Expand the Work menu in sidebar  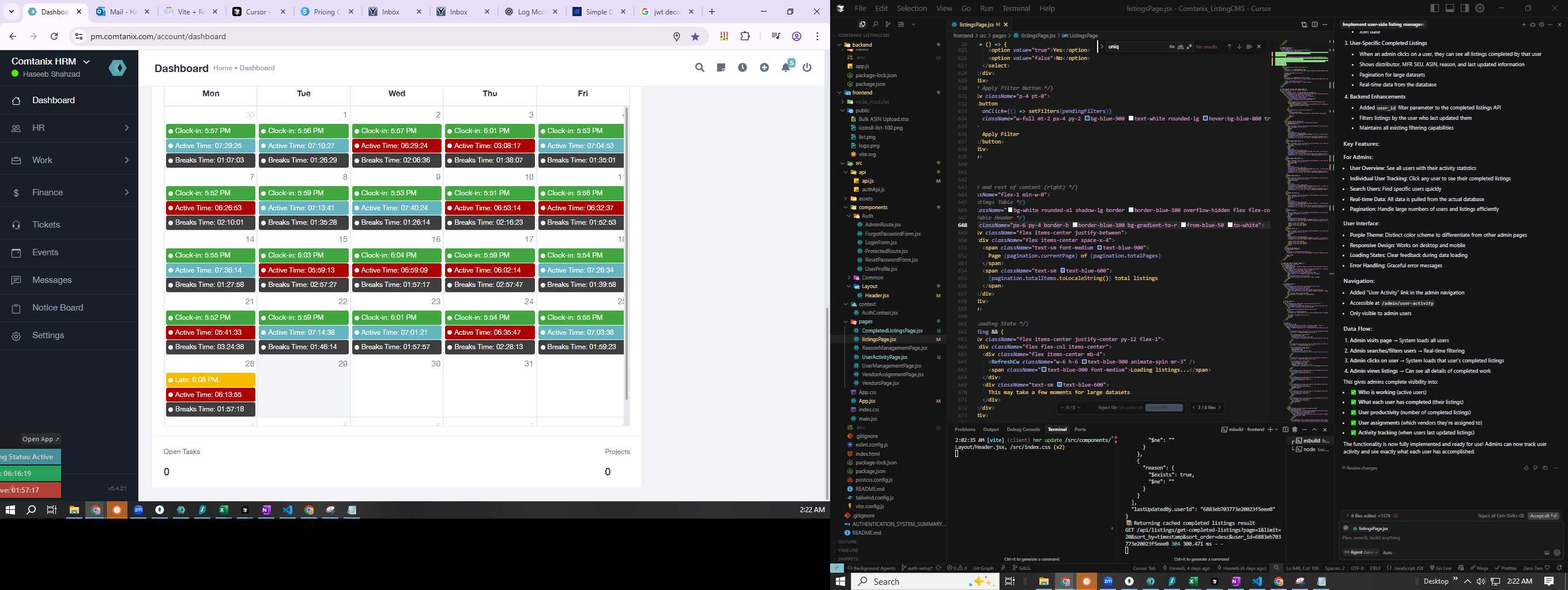[69, 160]
